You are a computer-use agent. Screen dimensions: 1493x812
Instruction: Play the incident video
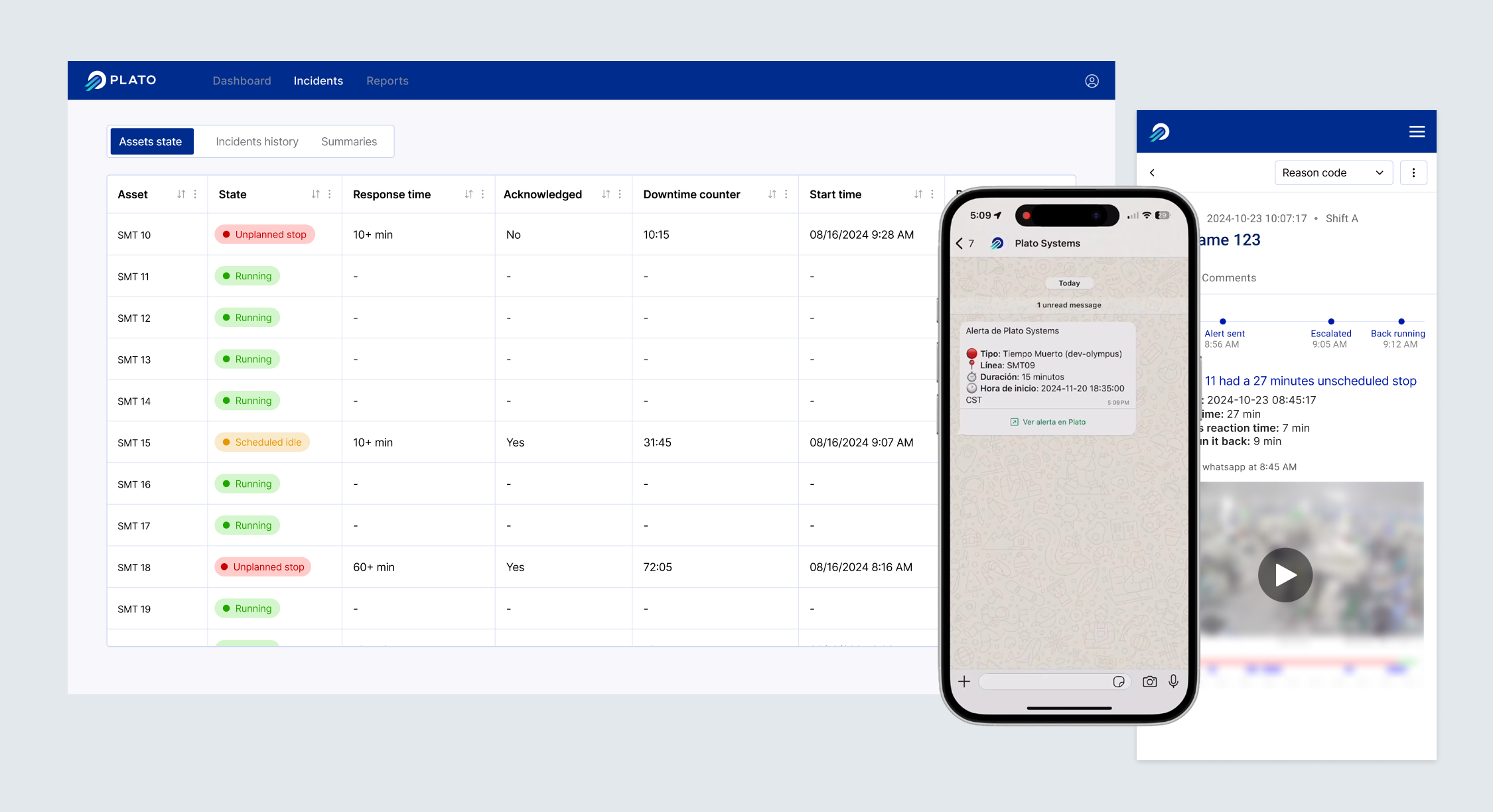(x=1285, y=575)
